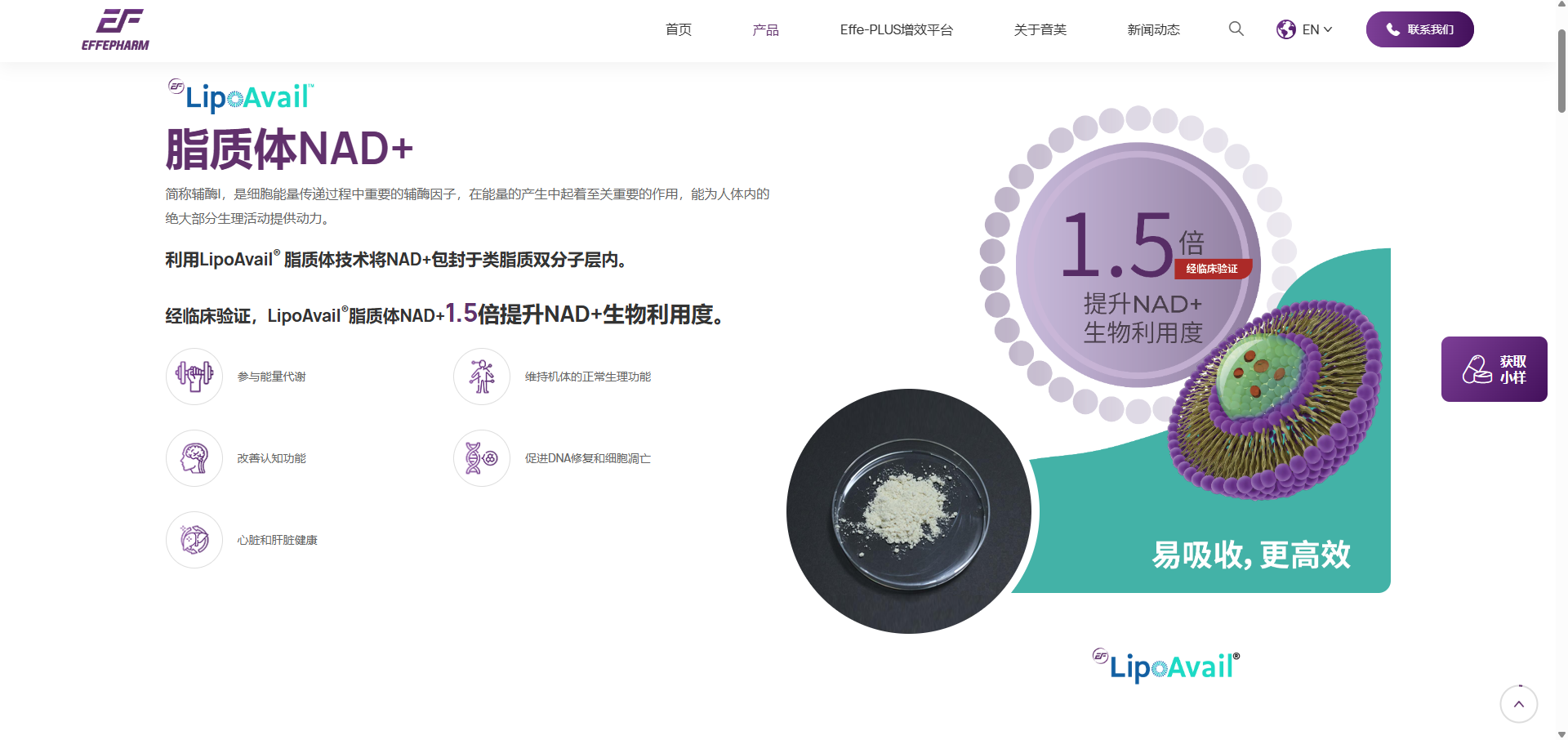Click the 获取小样 floating button
Image resolution: width=1568 pixels, height=740 pixels.
point(1494,369)
